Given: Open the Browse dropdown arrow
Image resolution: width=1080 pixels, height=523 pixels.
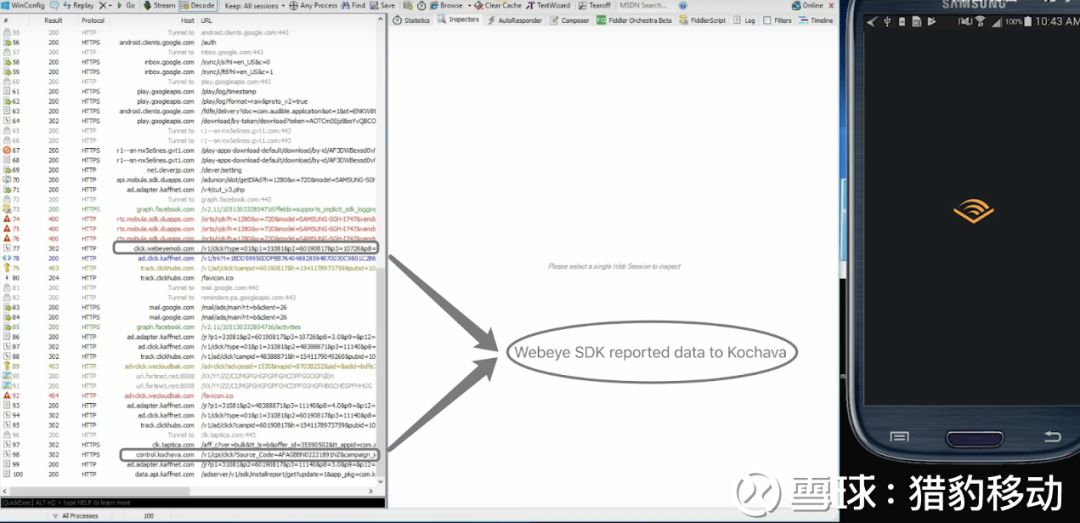Looking at the screenshot, I should click(x=468, y=5).
